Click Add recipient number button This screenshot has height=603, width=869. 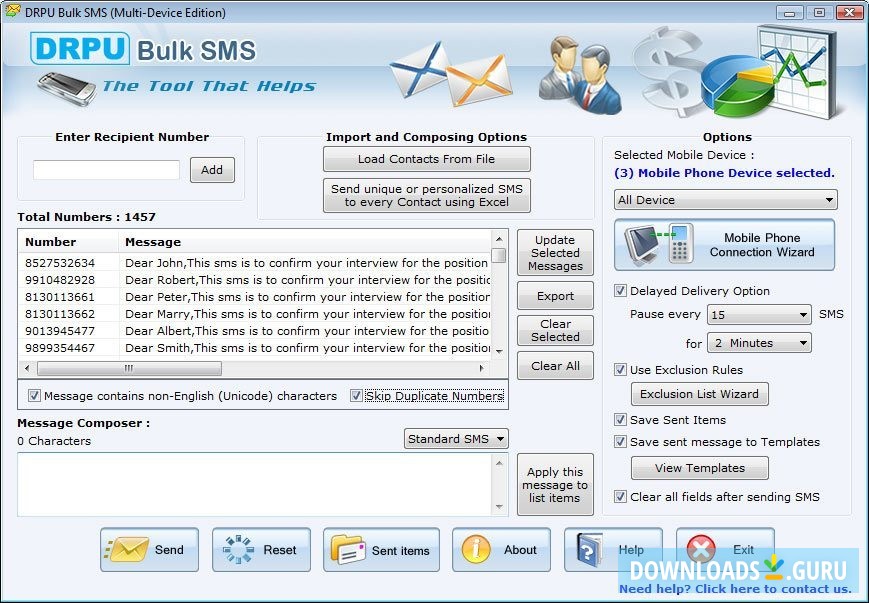click(x=212, y=170)
